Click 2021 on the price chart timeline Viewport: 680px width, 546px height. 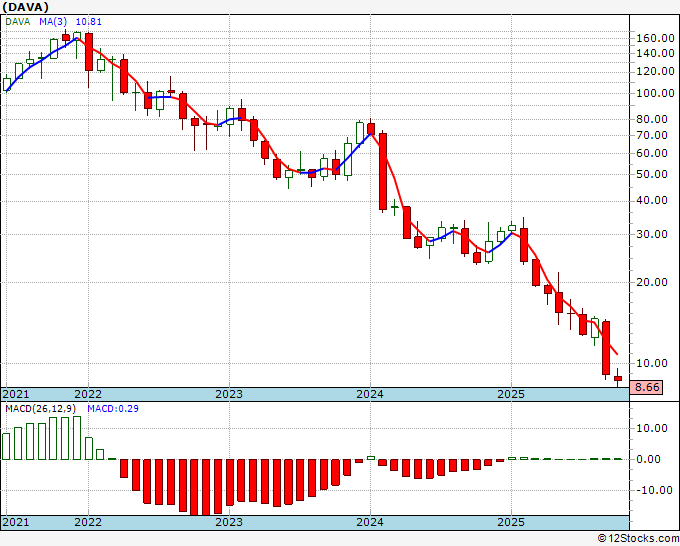(x=16, y=394)
